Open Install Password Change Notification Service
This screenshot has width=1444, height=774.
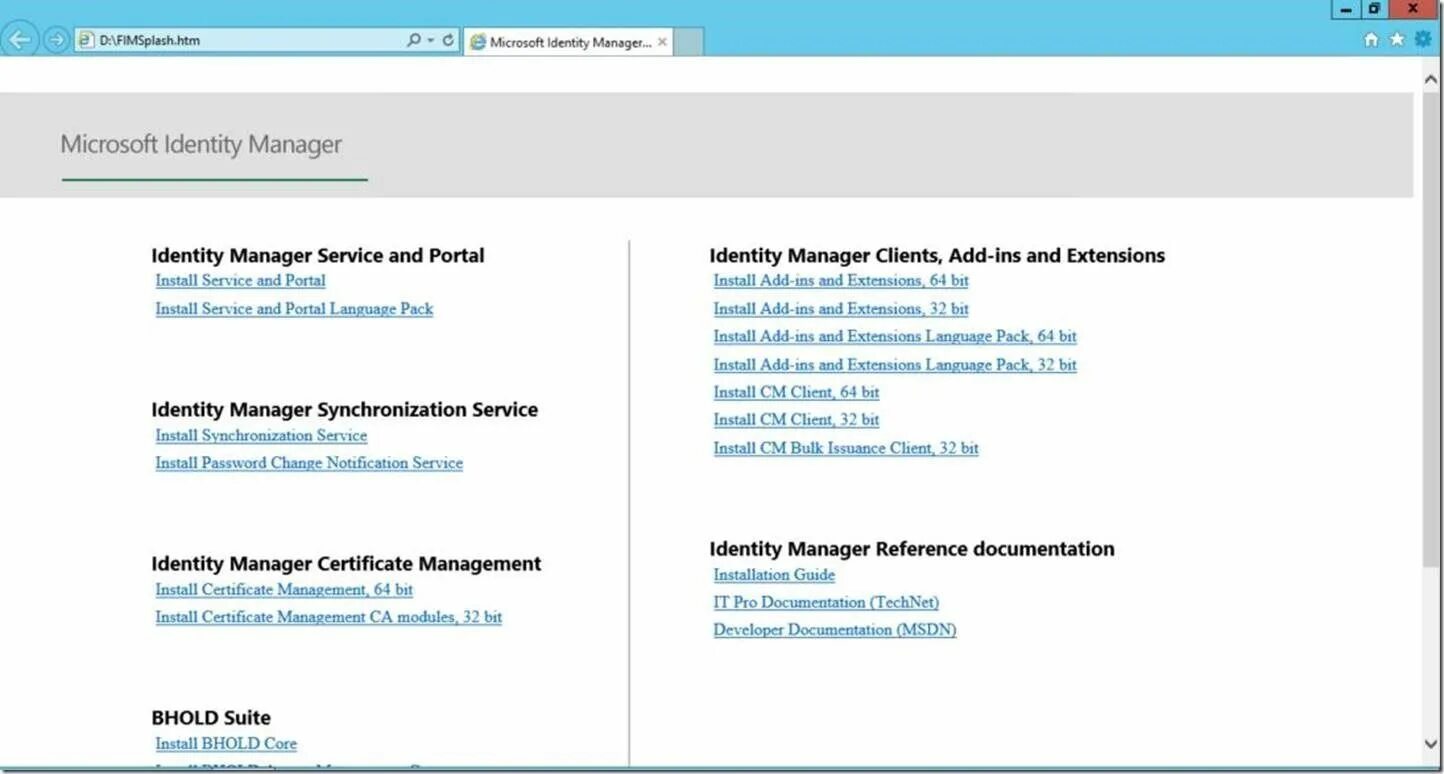coord(309,463)
